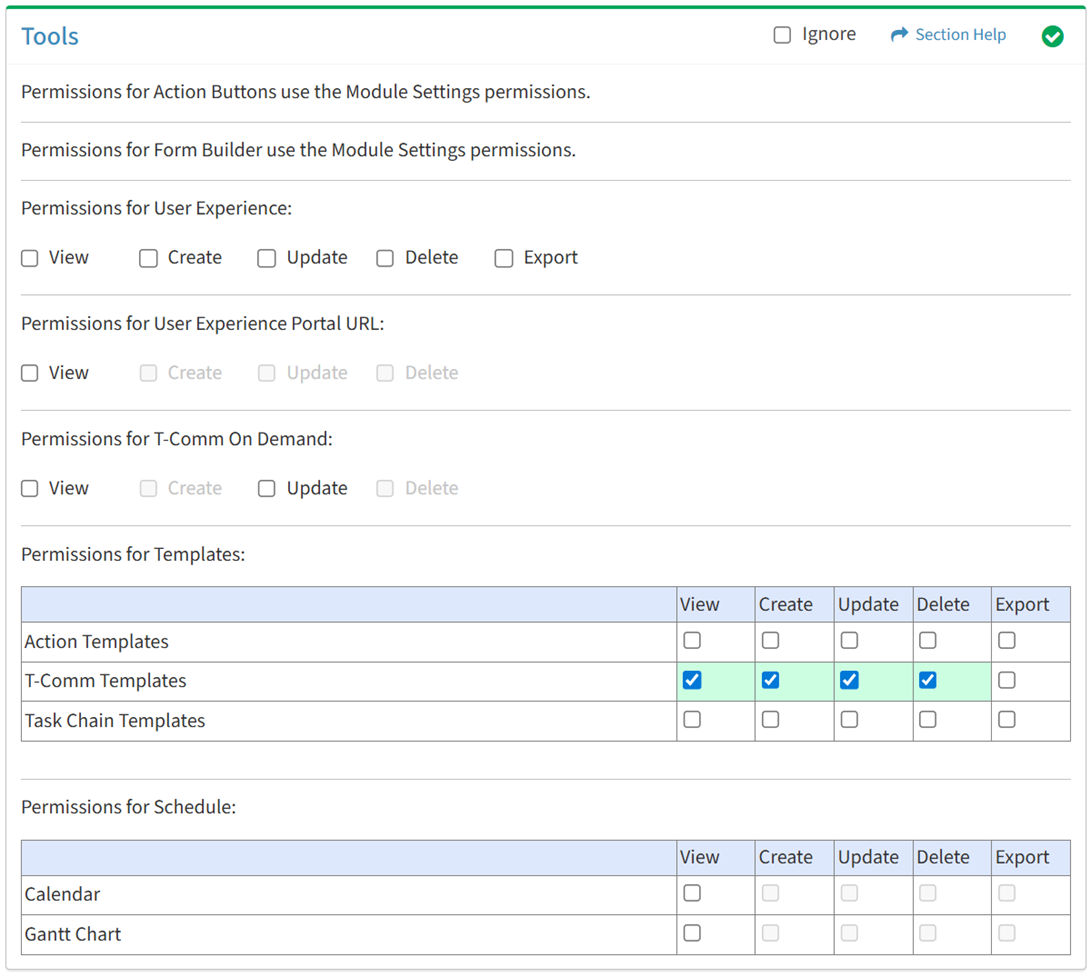Enable View for T-Comm On Demand

pos(30,489)
